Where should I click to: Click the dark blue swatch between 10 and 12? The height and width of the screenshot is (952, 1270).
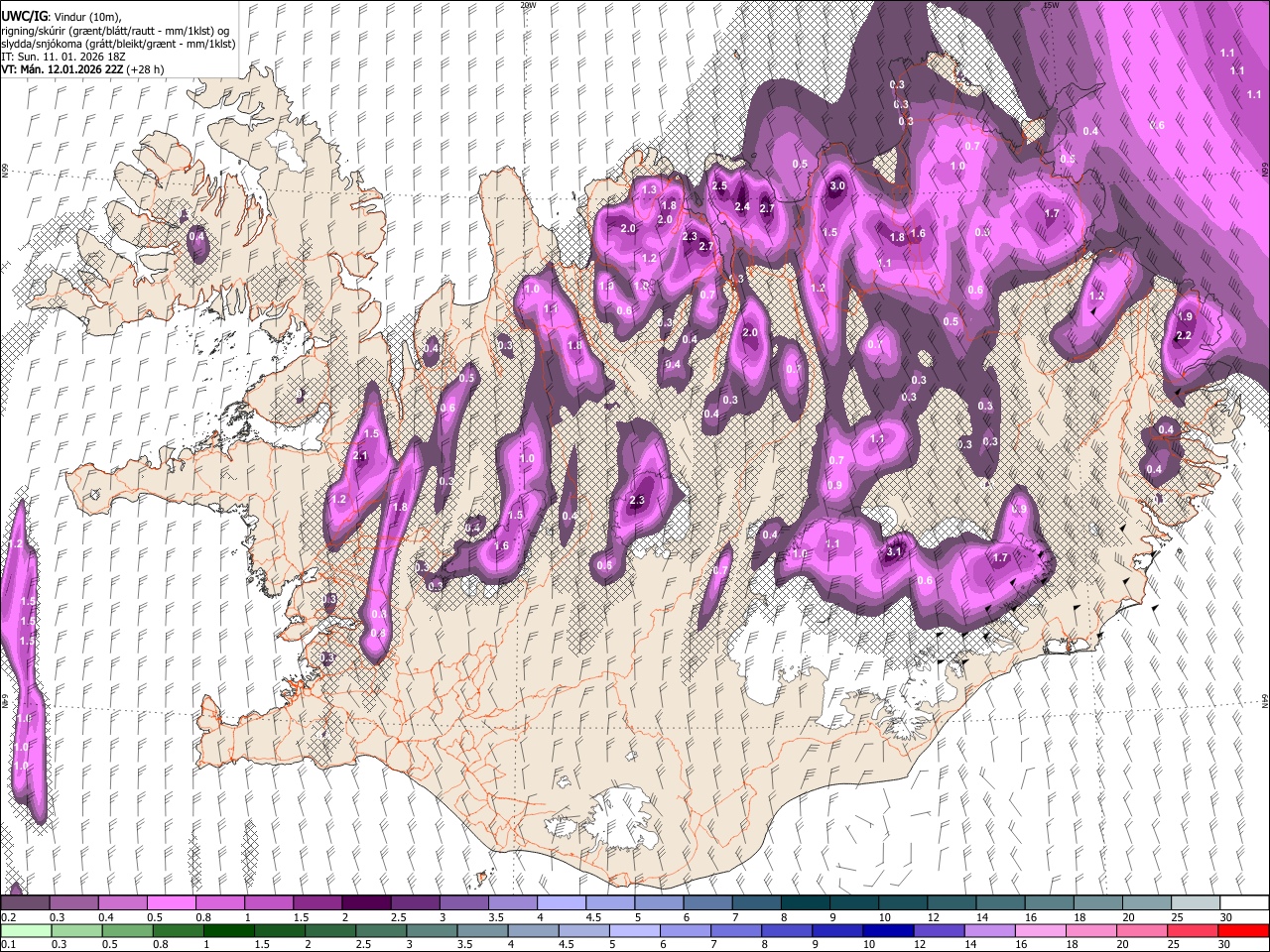886,930
